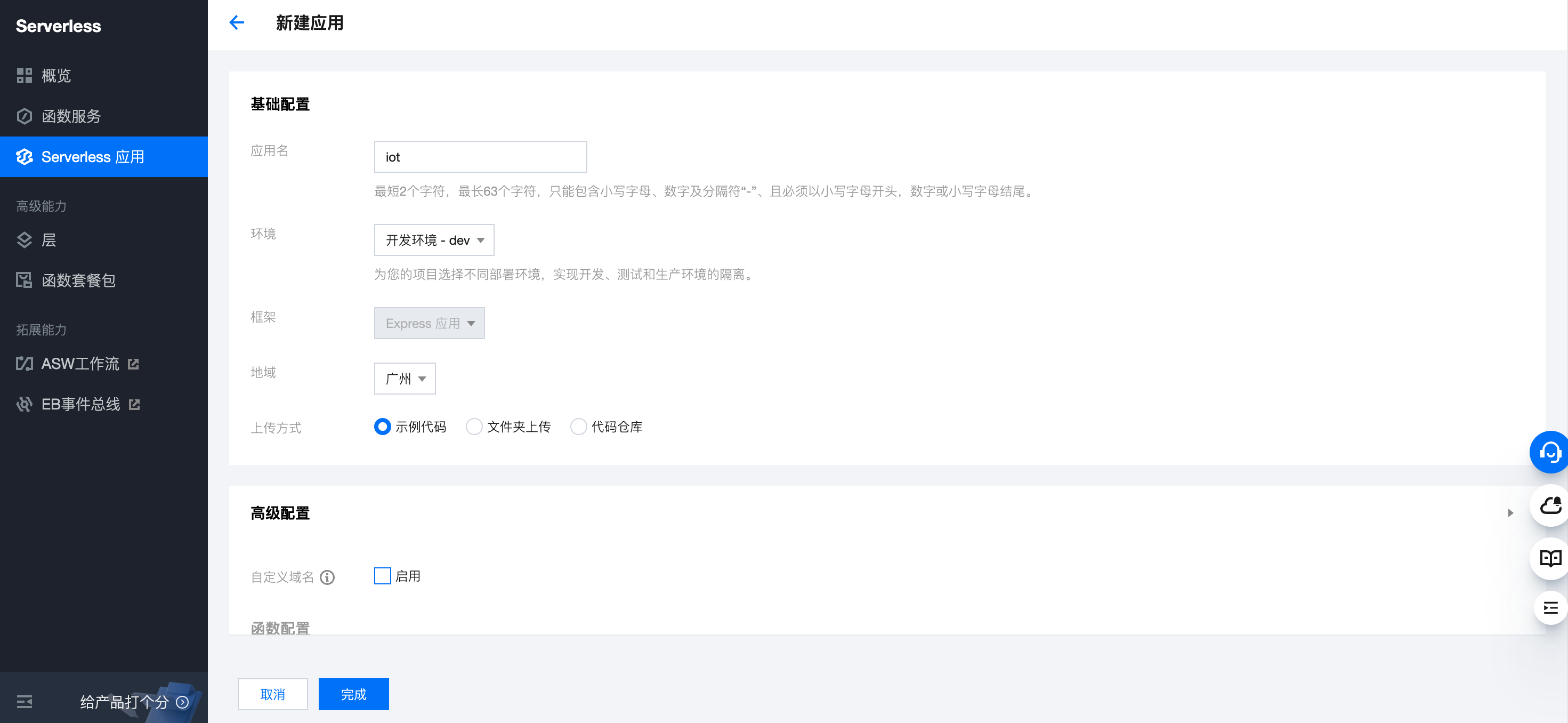Open EB事件总线 external link icon
This screenshot has width=1568, height=723.
point(134,405)
